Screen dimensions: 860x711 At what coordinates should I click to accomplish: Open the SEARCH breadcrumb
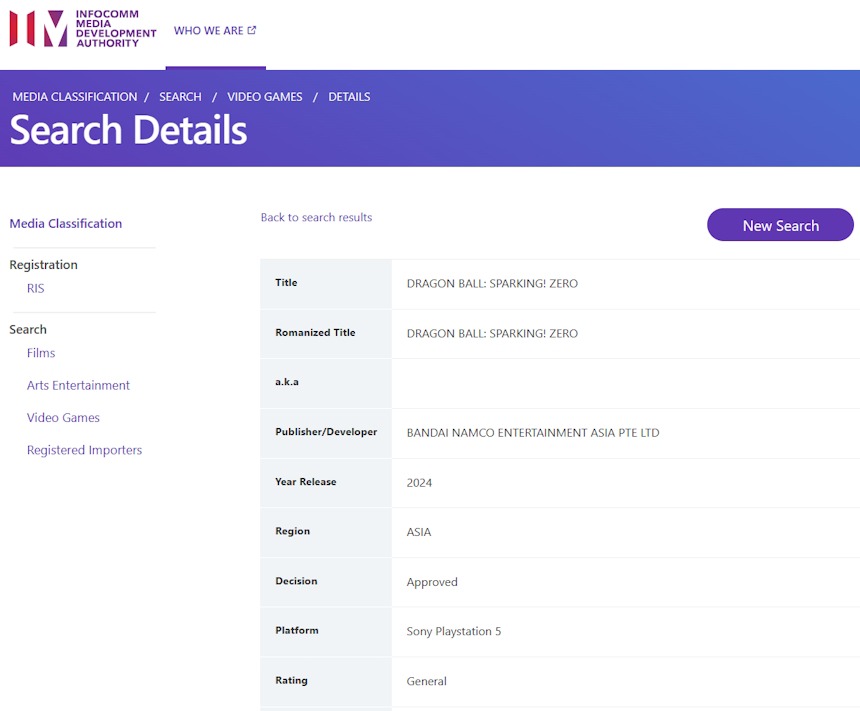click(x=180, y=97)
